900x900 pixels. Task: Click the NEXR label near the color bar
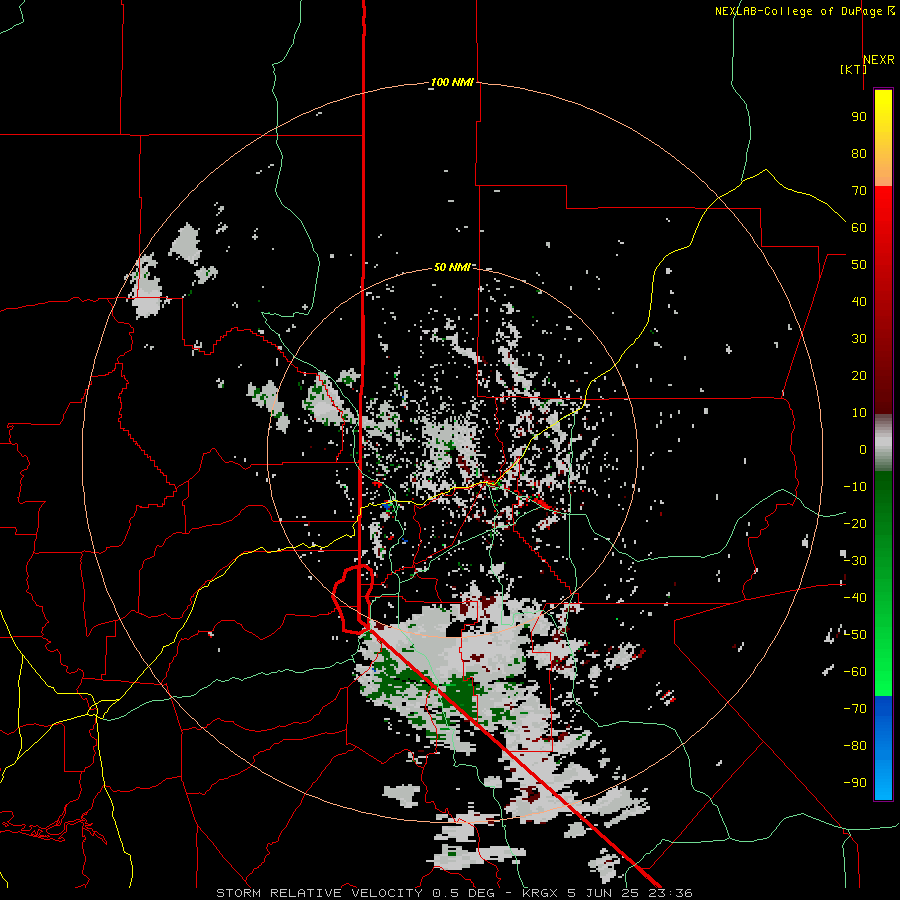pos(879,60)
